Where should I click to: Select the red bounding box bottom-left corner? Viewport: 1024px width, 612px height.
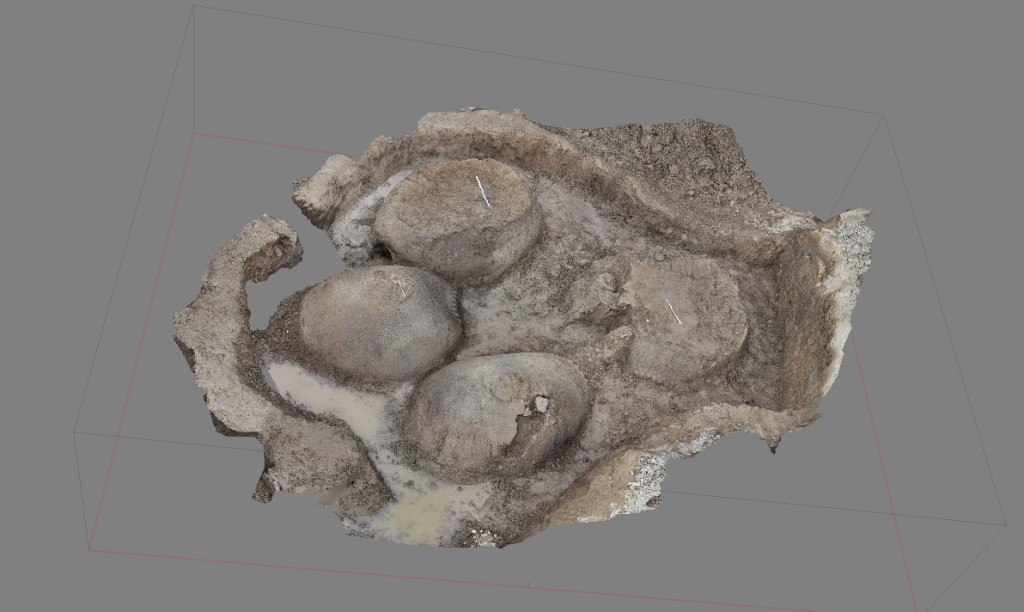click(x=91, y=549)
